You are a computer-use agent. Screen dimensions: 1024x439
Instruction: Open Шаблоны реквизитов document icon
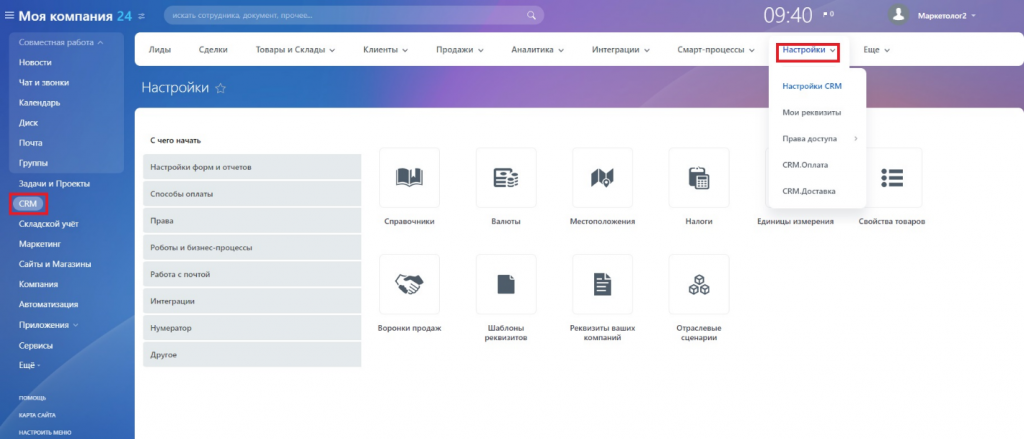pyautogui.click(x=506, y=284)
